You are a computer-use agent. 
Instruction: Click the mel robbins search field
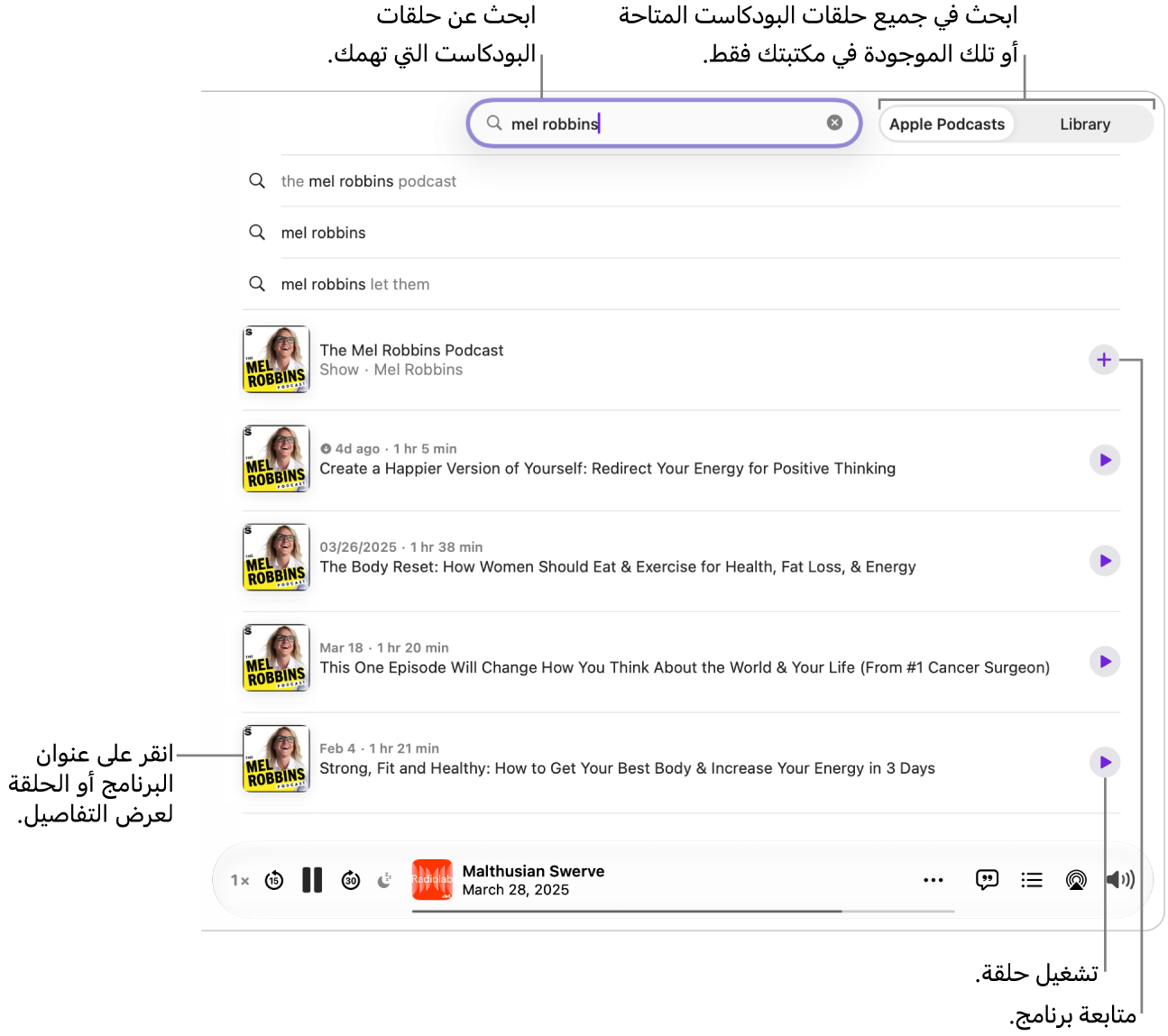pyautogui.click(x=664, y=124)
